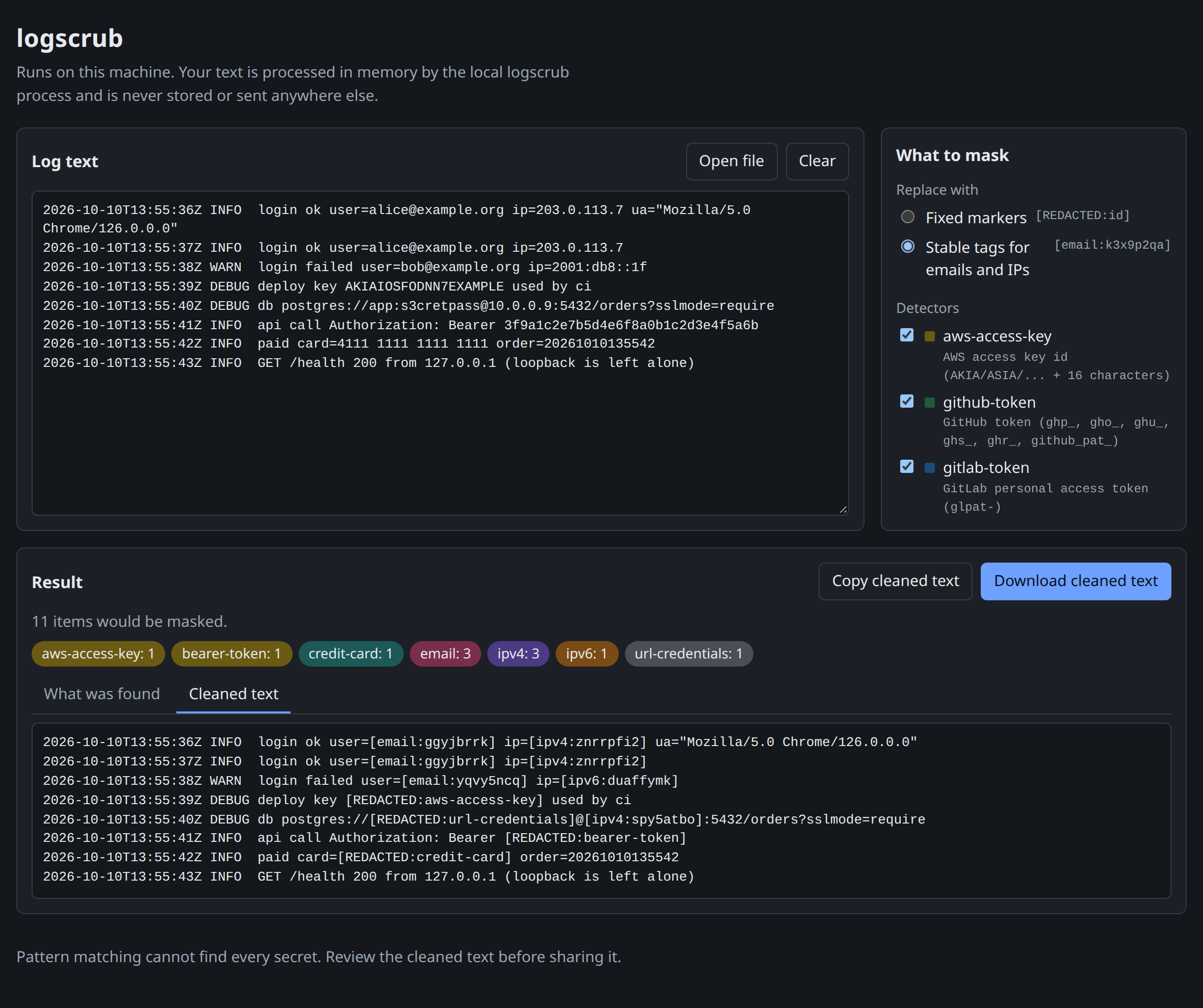Download cleaned text
Image resolution: width=1203 pixels, height=1008 pixels.
click(x=1075, y=581)
